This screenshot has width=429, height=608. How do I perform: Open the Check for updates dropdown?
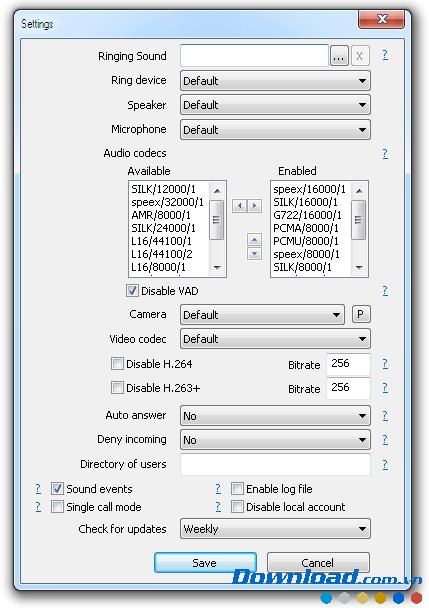click(275, 529)
